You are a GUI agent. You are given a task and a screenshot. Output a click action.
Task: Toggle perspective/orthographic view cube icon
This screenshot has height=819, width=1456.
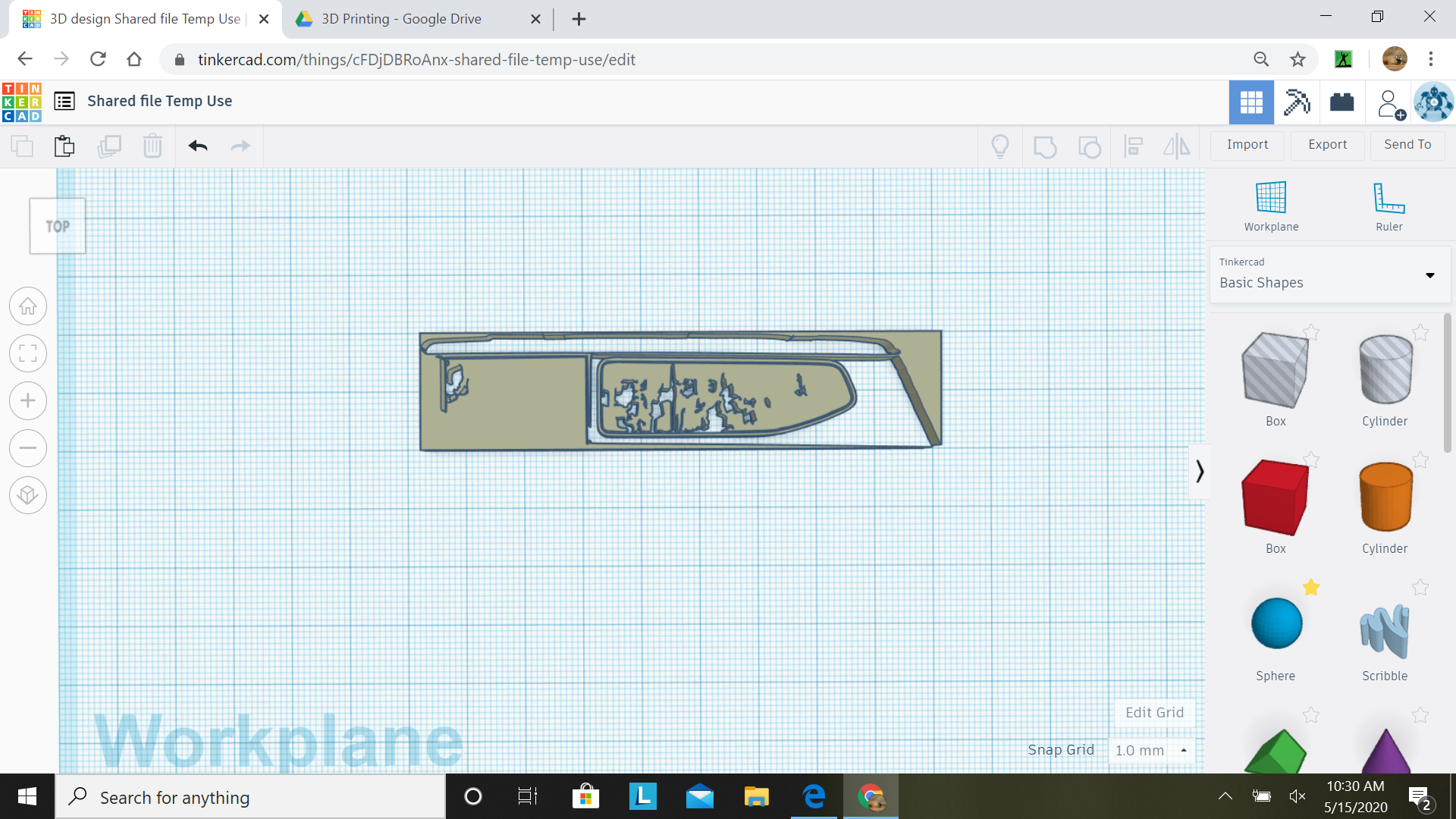point(28,495)
